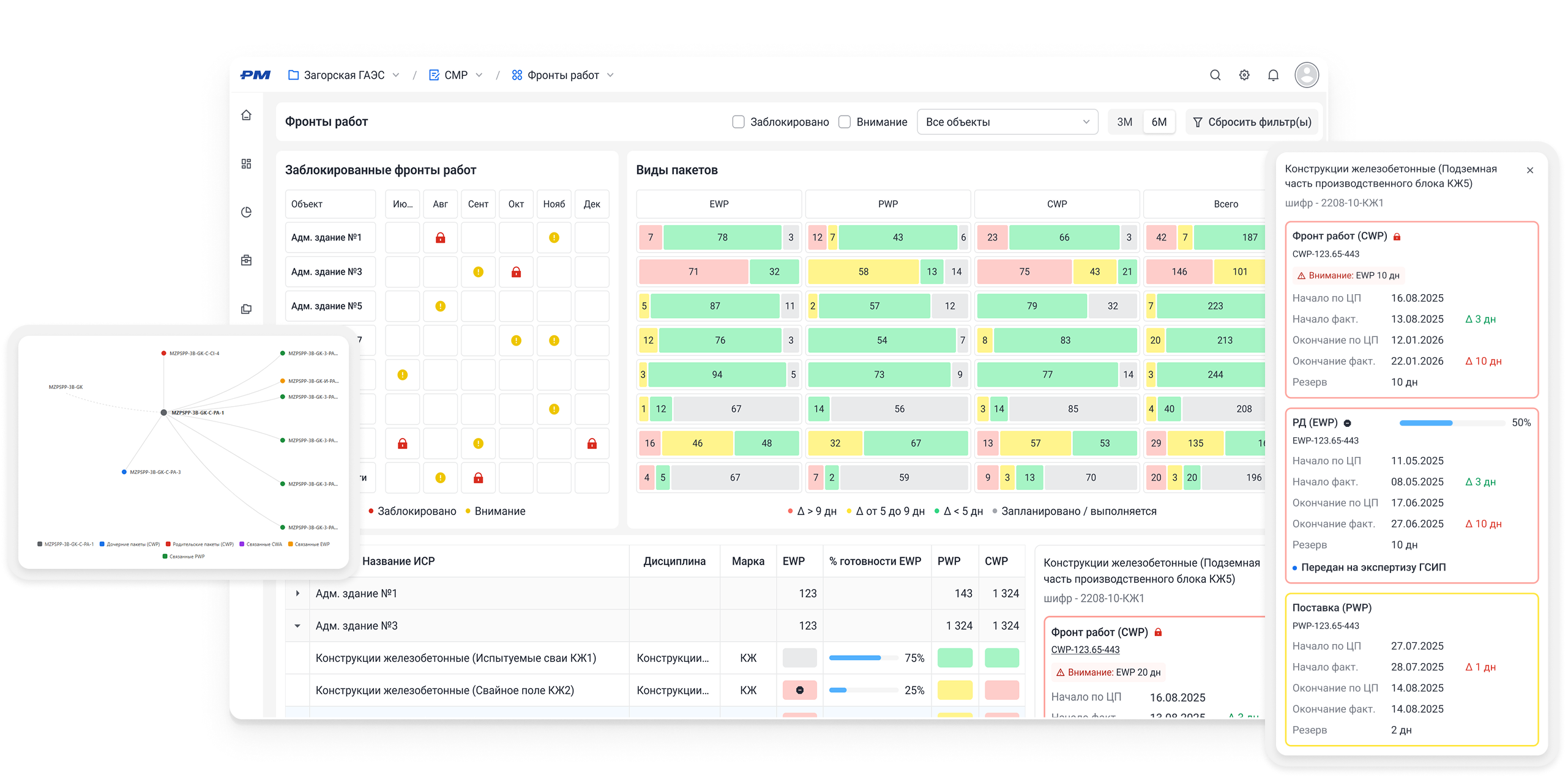Open notifications bell icon

(x=1273, y=75)
